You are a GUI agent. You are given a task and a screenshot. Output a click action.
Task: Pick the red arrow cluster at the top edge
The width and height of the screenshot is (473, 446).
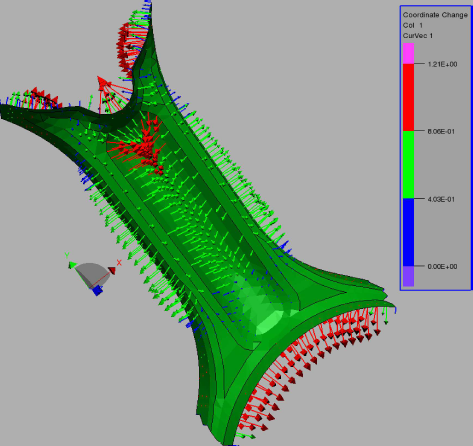(x=128, y=50)
